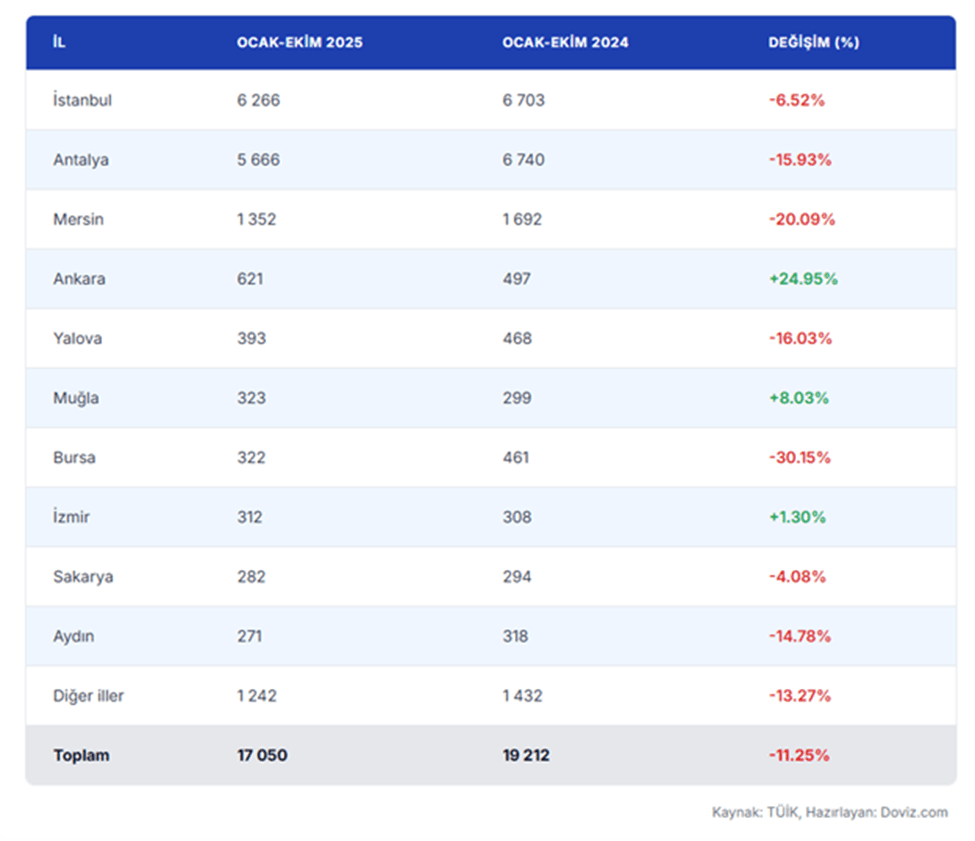Screen dimensions: 975x841
Task: Click Ankara's 2025 value 621
Action: 250,278
